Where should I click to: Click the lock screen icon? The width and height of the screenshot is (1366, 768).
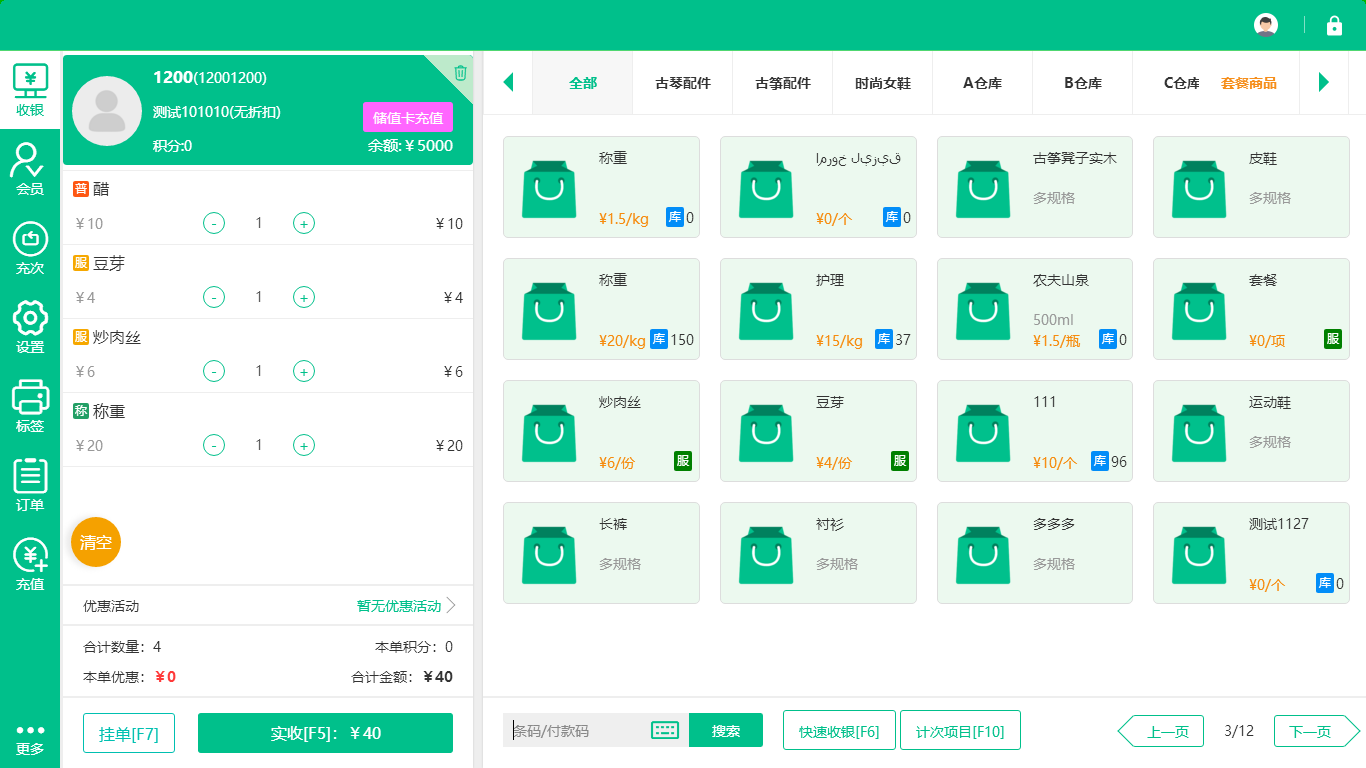(x=1334, y=26)
